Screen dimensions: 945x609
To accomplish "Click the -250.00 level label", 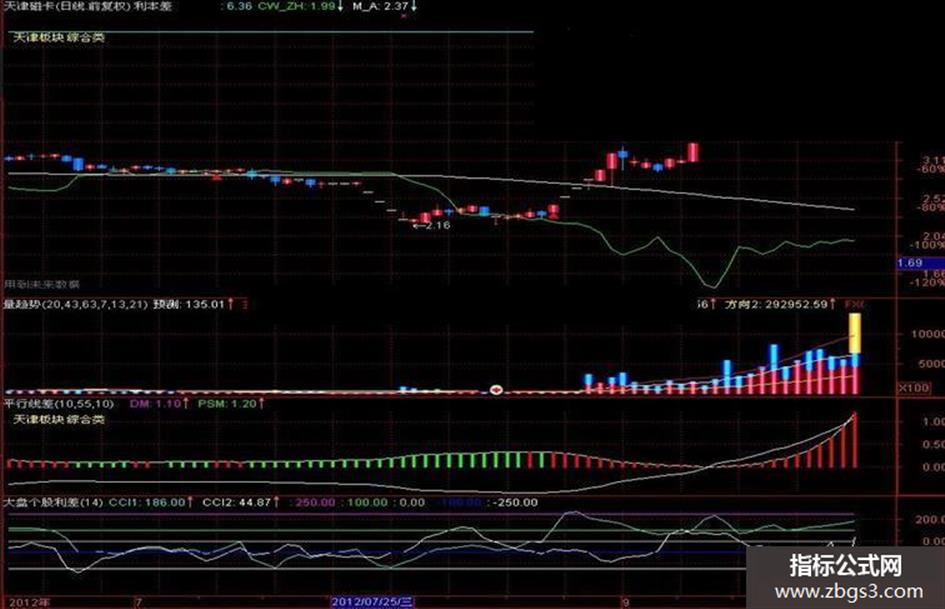I will (x=515, y=502).
